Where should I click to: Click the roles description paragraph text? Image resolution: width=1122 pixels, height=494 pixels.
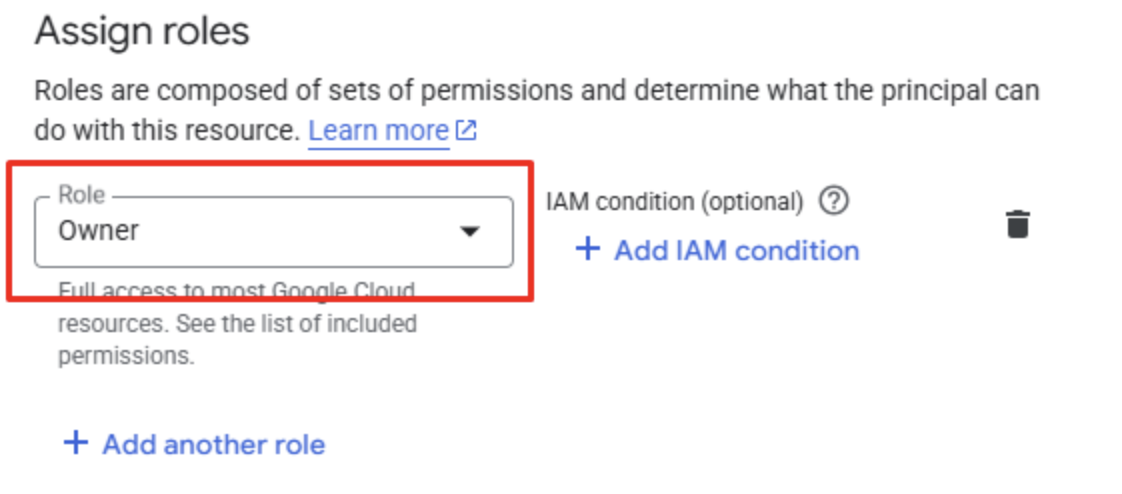(537, 111)
